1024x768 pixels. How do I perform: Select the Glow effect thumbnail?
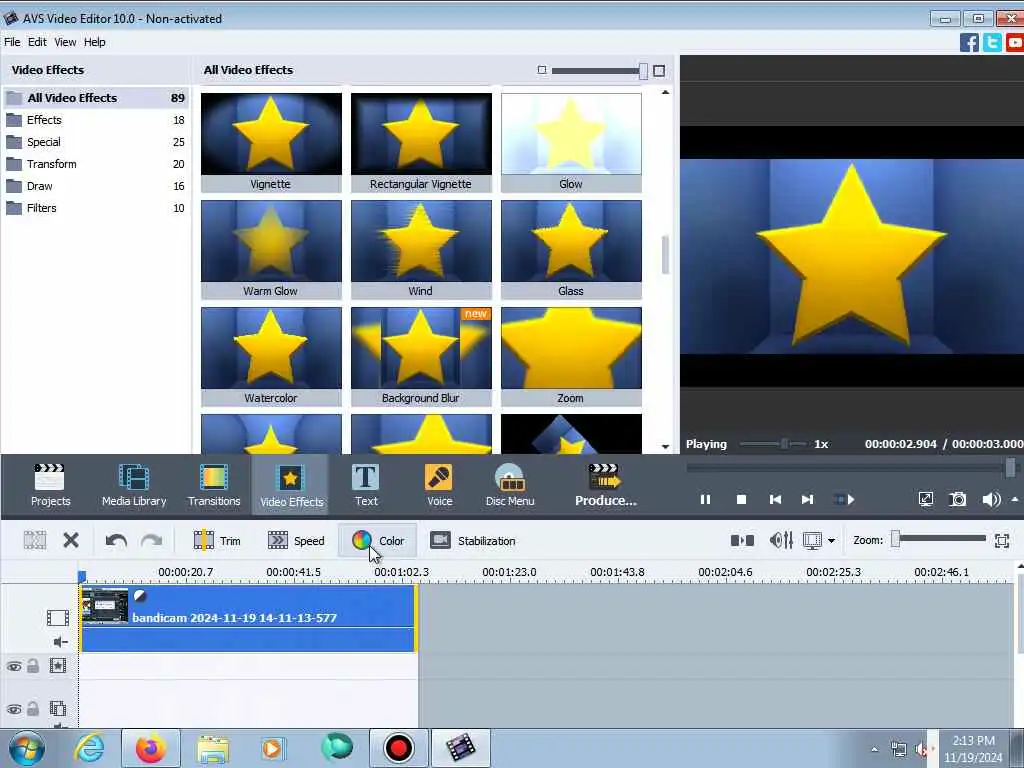(571, 142)
